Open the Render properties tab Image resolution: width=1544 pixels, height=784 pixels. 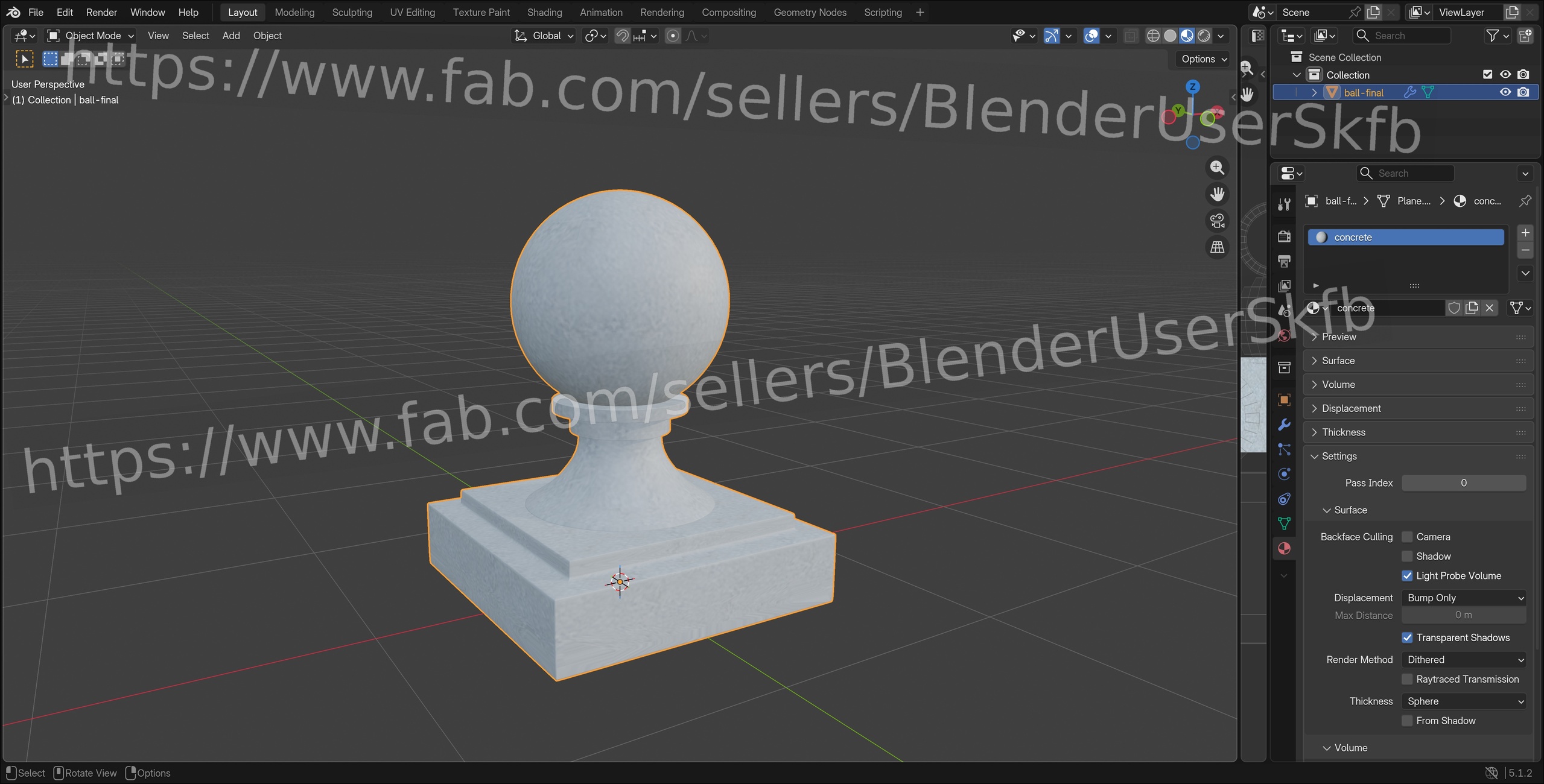tap(1284, 236)
